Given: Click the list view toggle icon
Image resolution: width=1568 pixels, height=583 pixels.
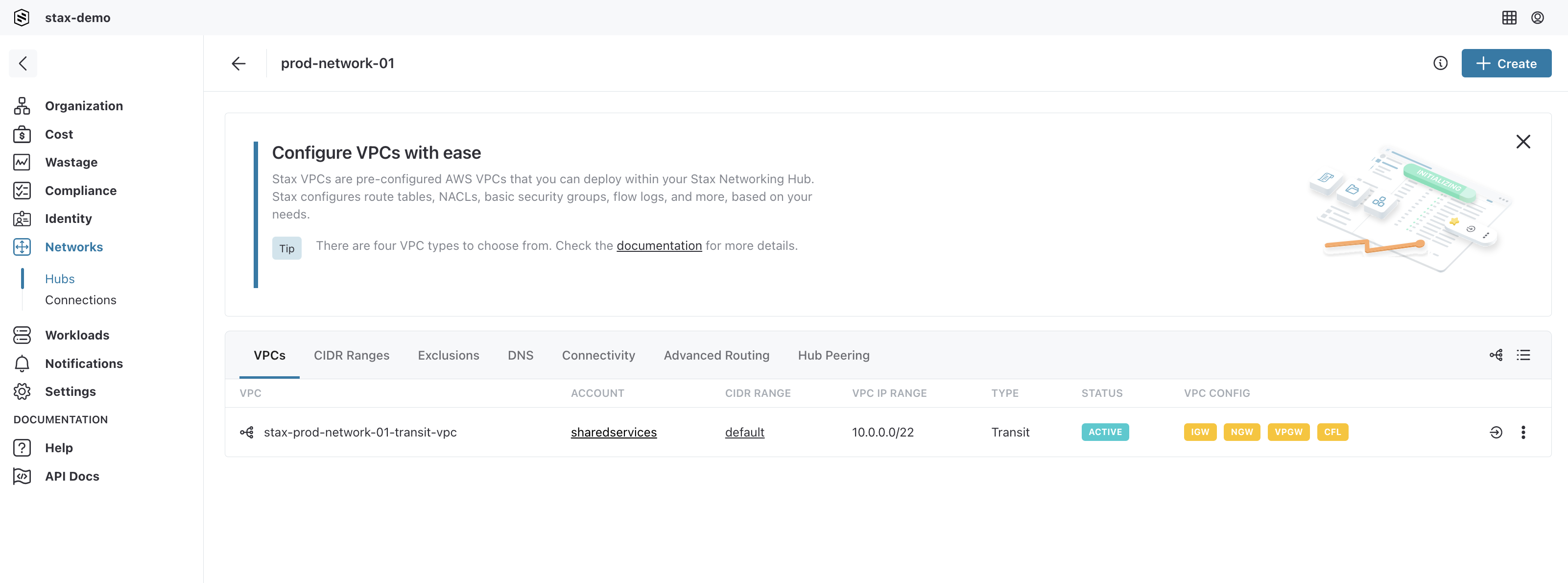Looking at the screenshot, I should (1523, 355).
